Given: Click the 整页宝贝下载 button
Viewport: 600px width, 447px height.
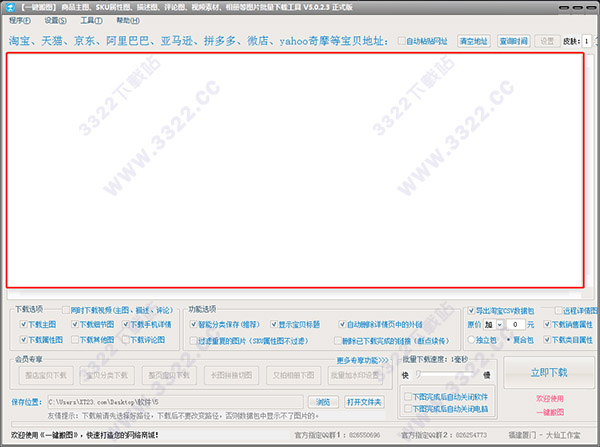Looking at the screenshot, I should [169, 375].
